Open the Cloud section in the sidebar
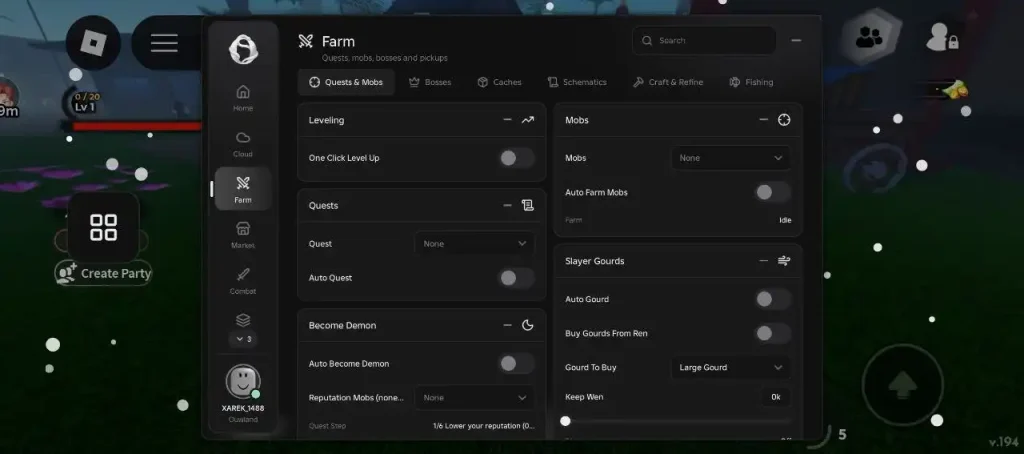This screenshot has height=454, width=1024. (x=243, y=144)
